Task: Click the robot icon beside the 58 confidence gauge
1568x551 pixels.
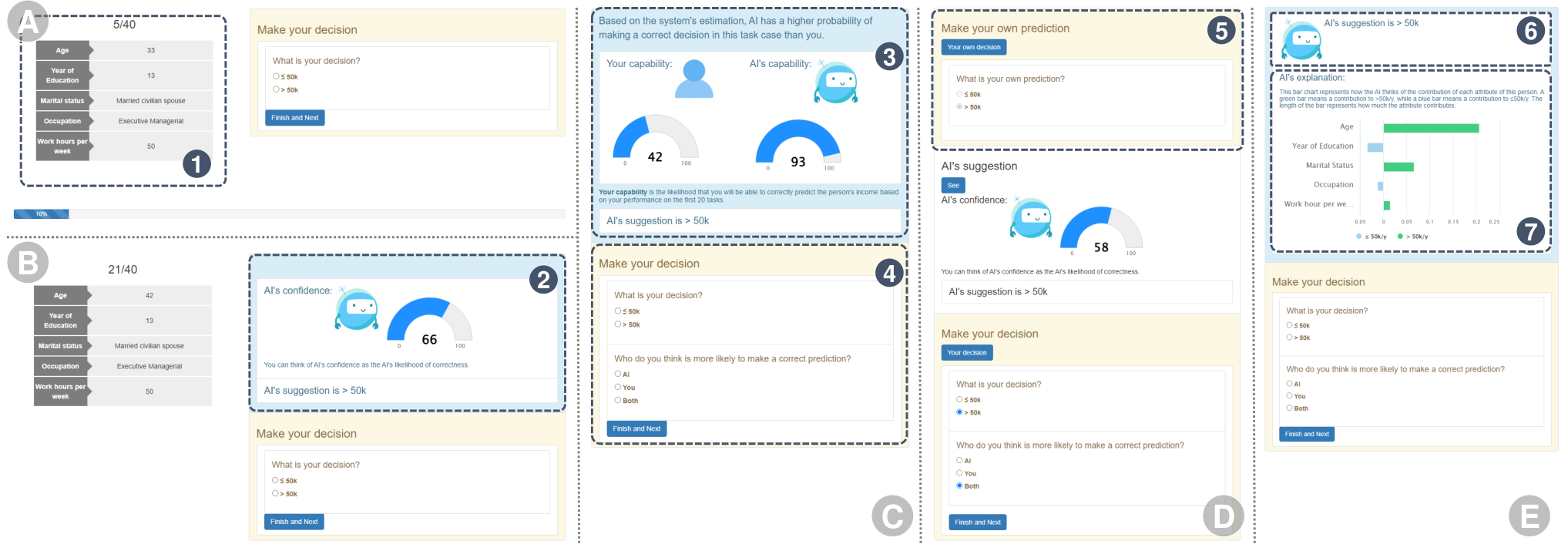Action: coord(1032,218)
